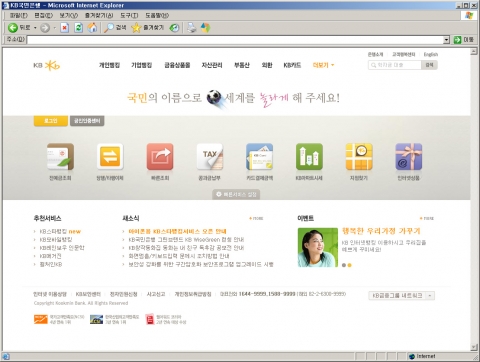Click into the site search input box

[x=395, y=65]
